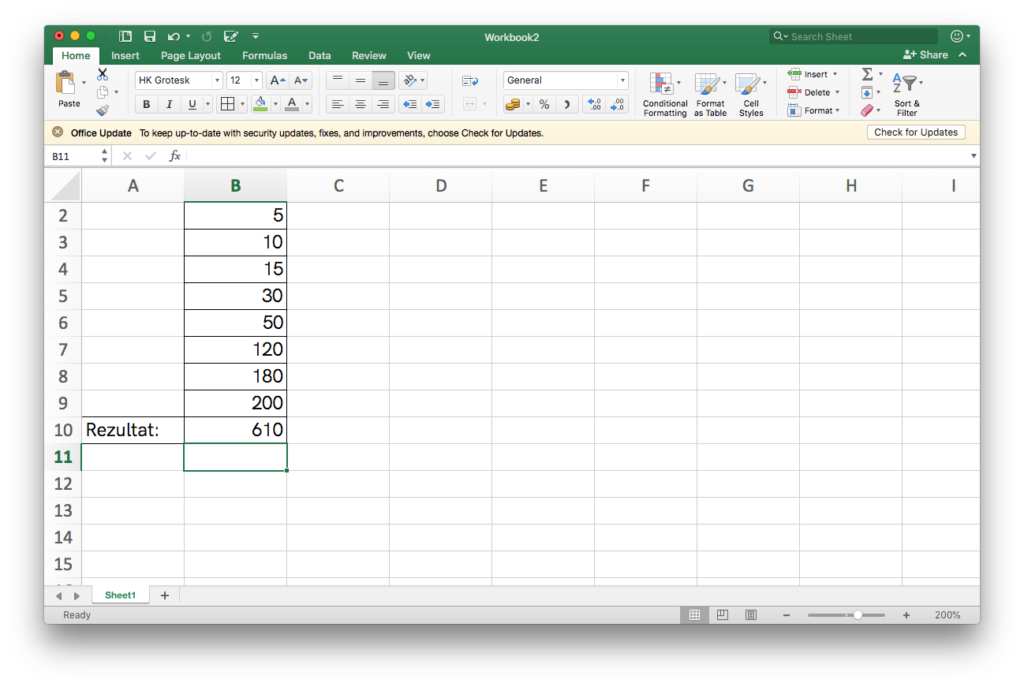Click the Share button
Viewport: 1024px width, 687px height.
pyautogui.click(x=926, y=55)
